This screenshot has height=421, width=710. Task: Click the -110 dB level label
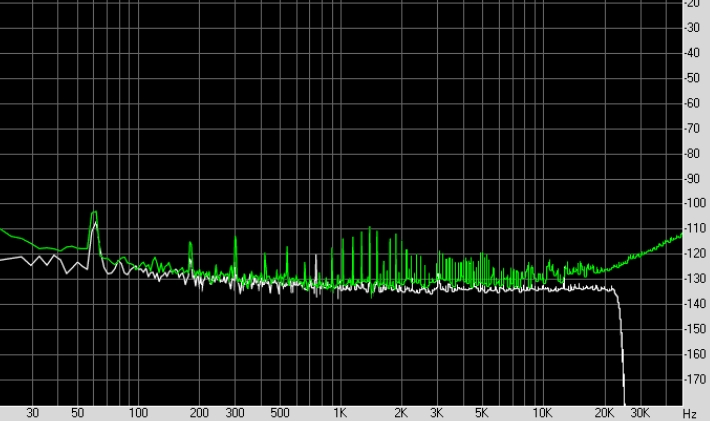click(x=694, y=229)
